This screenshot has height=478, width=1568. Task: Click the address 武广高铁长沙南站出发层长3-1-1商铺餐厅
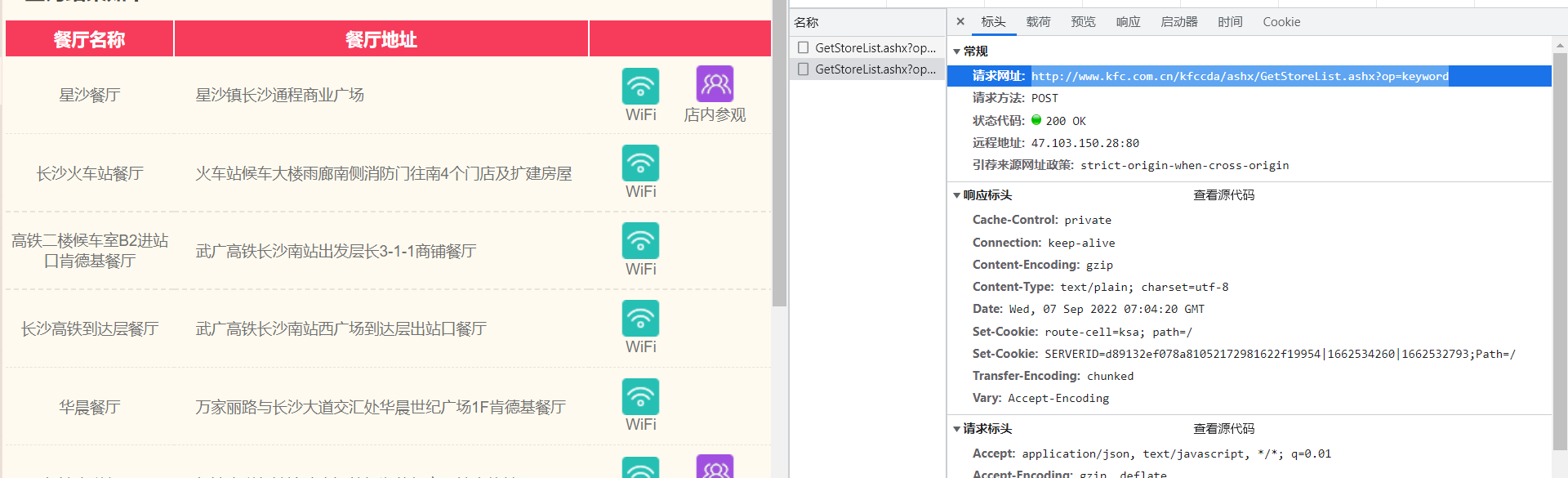coord(336,251)
